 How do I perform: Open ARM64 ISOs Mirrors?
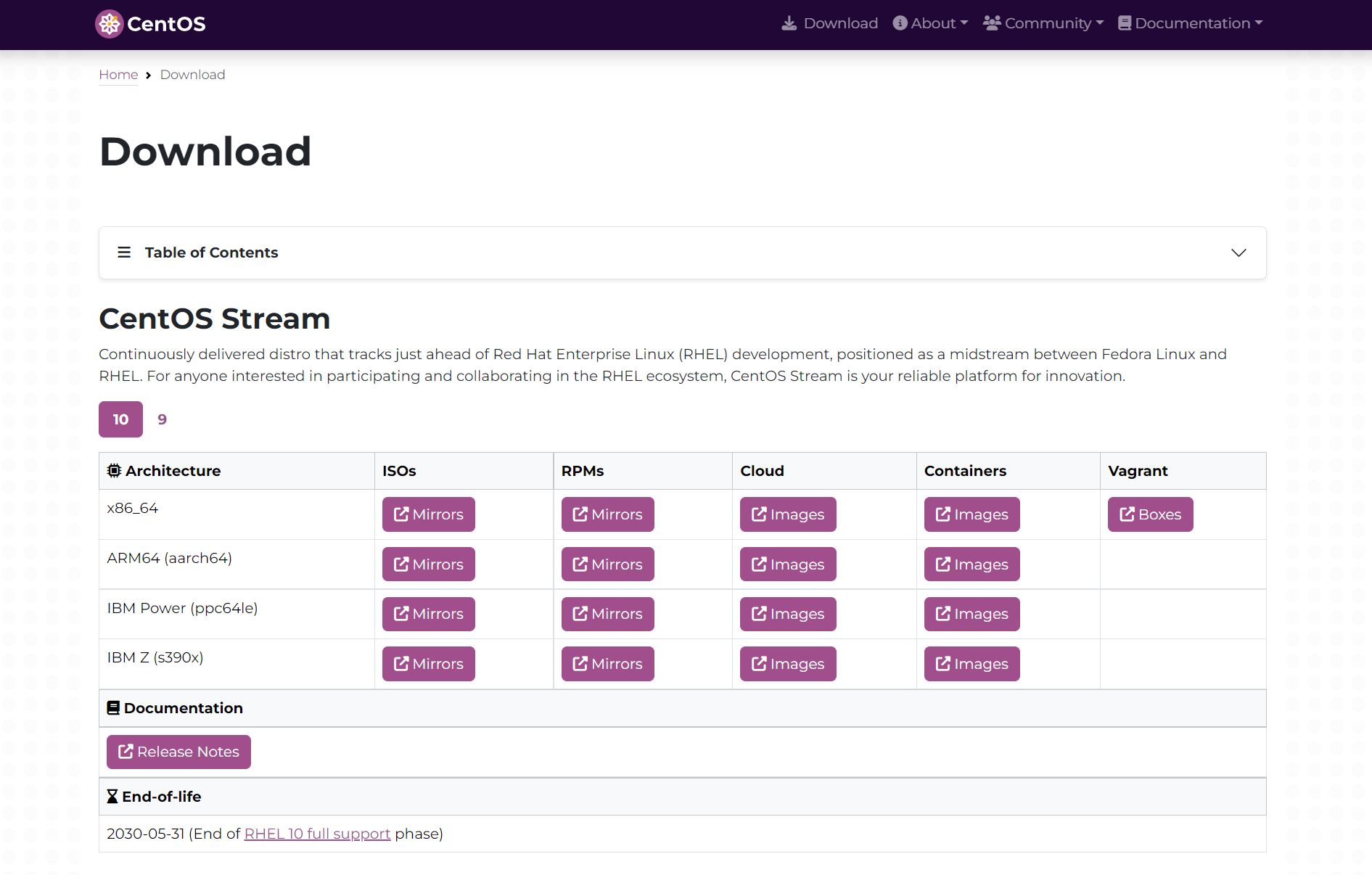coord(429,564)
